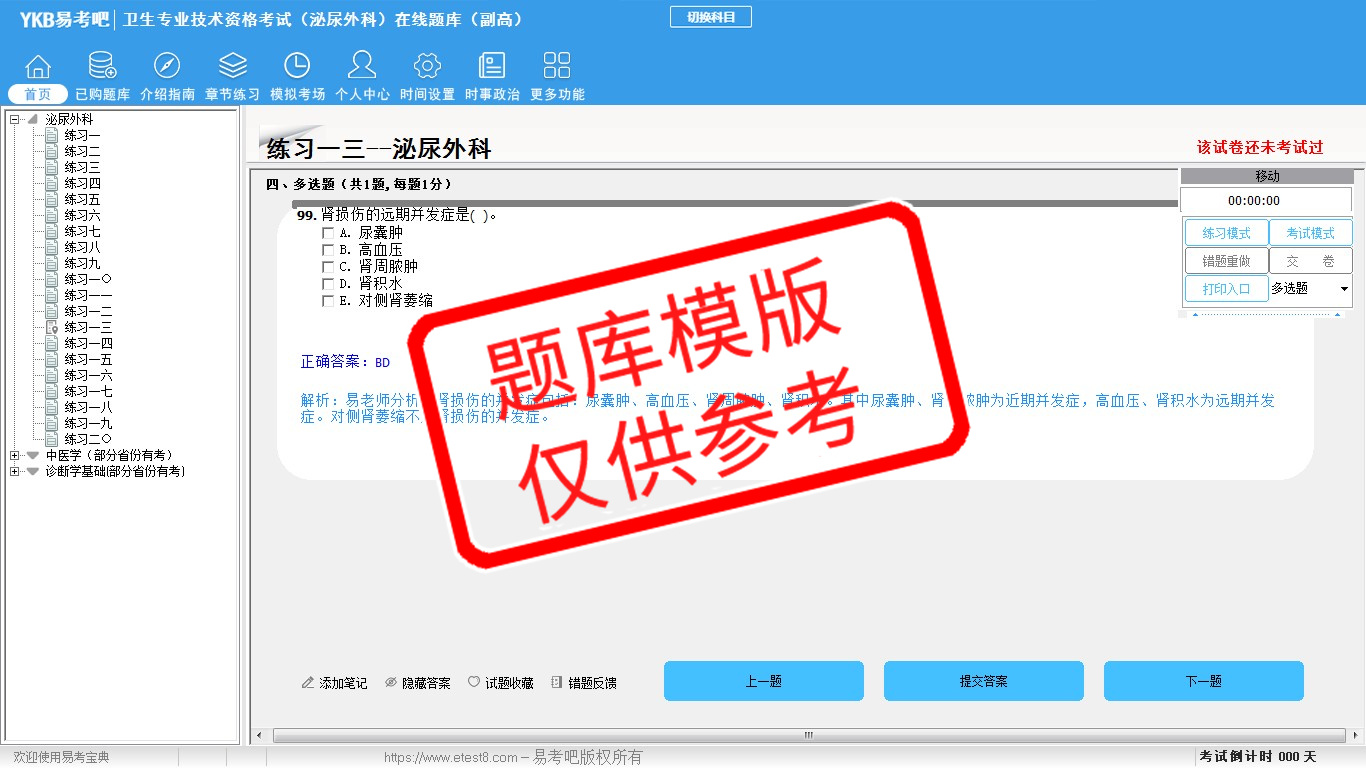1366x768 pixels.
Task: Open 时事政治 news icon
Action: [x=492, y=67]
